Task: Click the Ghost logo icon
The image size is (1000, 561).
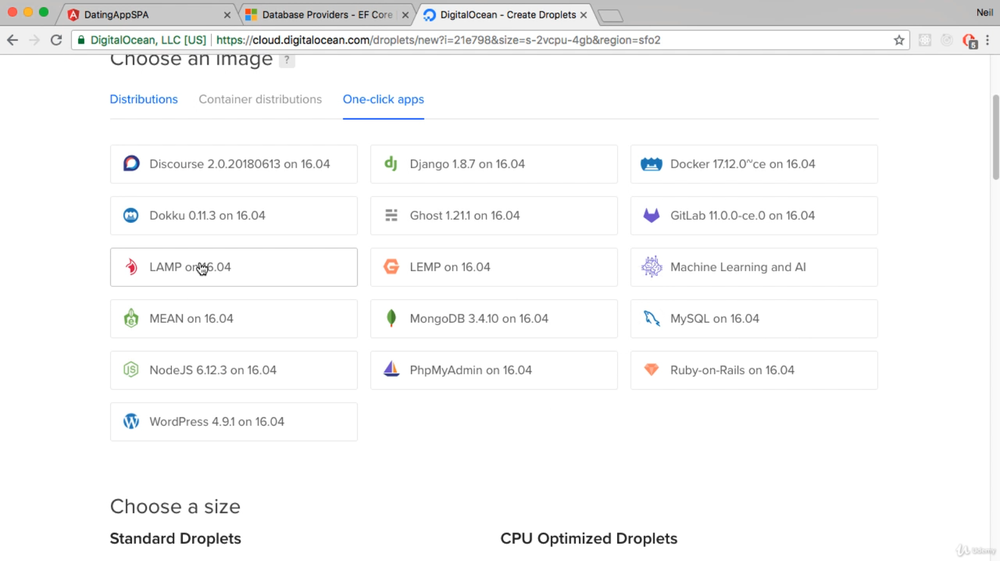Action: pyautogui.click(x=391, y=215)
